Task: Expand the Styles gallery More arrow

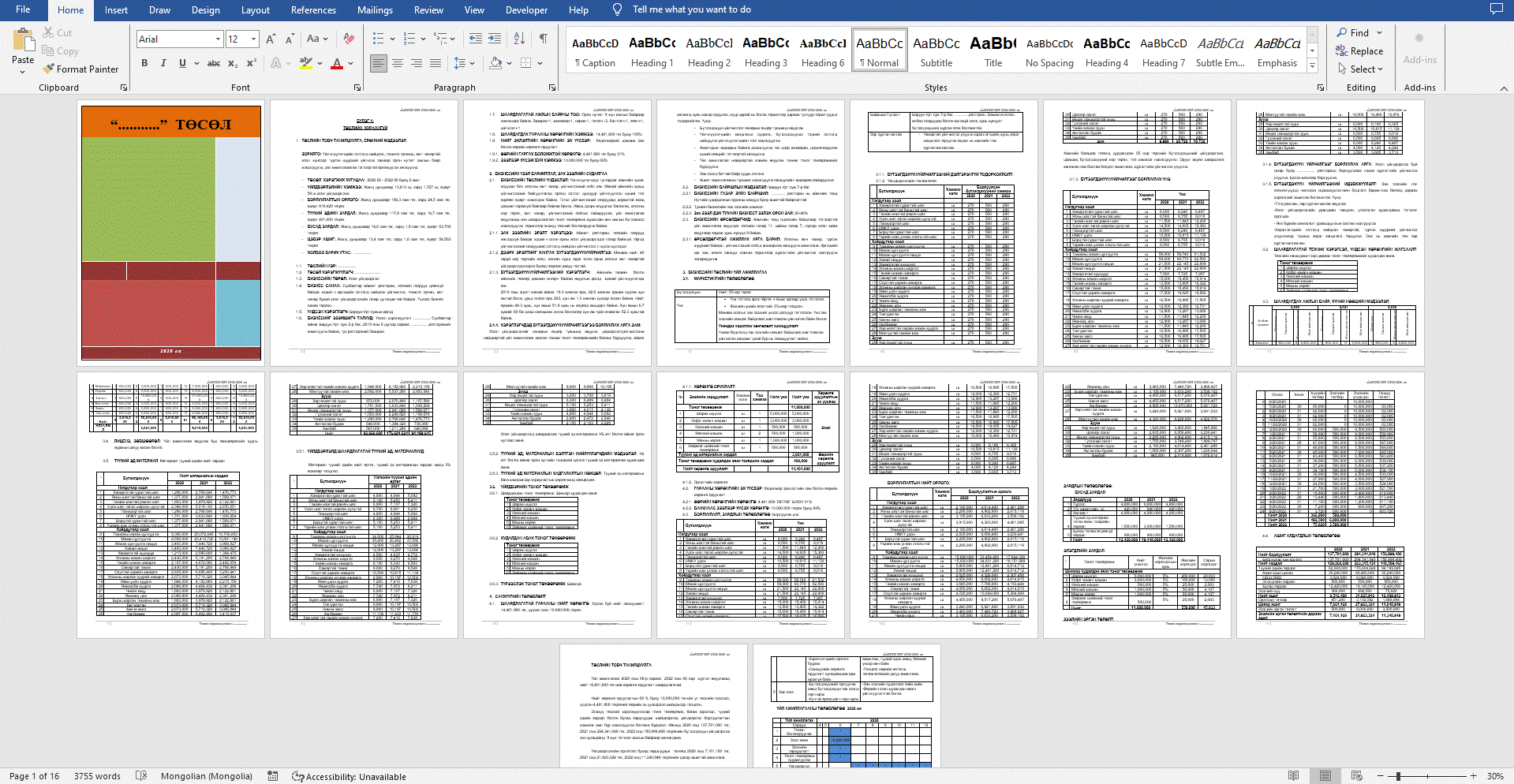Action: click(1312, 65)
